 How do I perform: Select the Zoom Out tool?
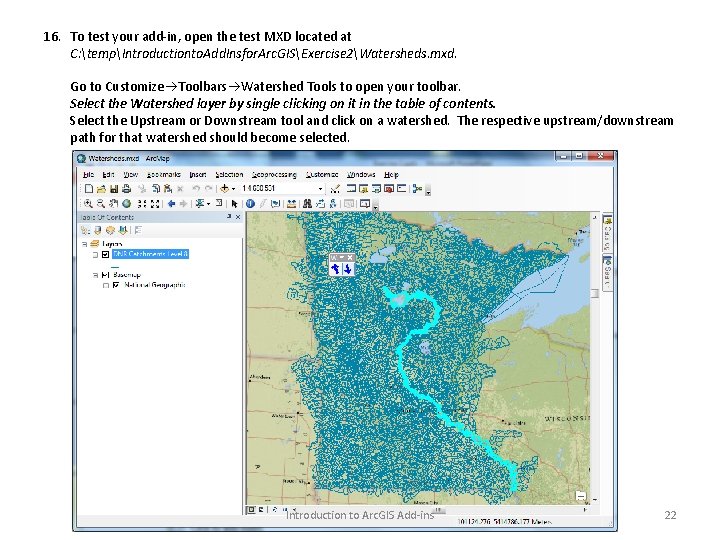(x=101, y=203)
